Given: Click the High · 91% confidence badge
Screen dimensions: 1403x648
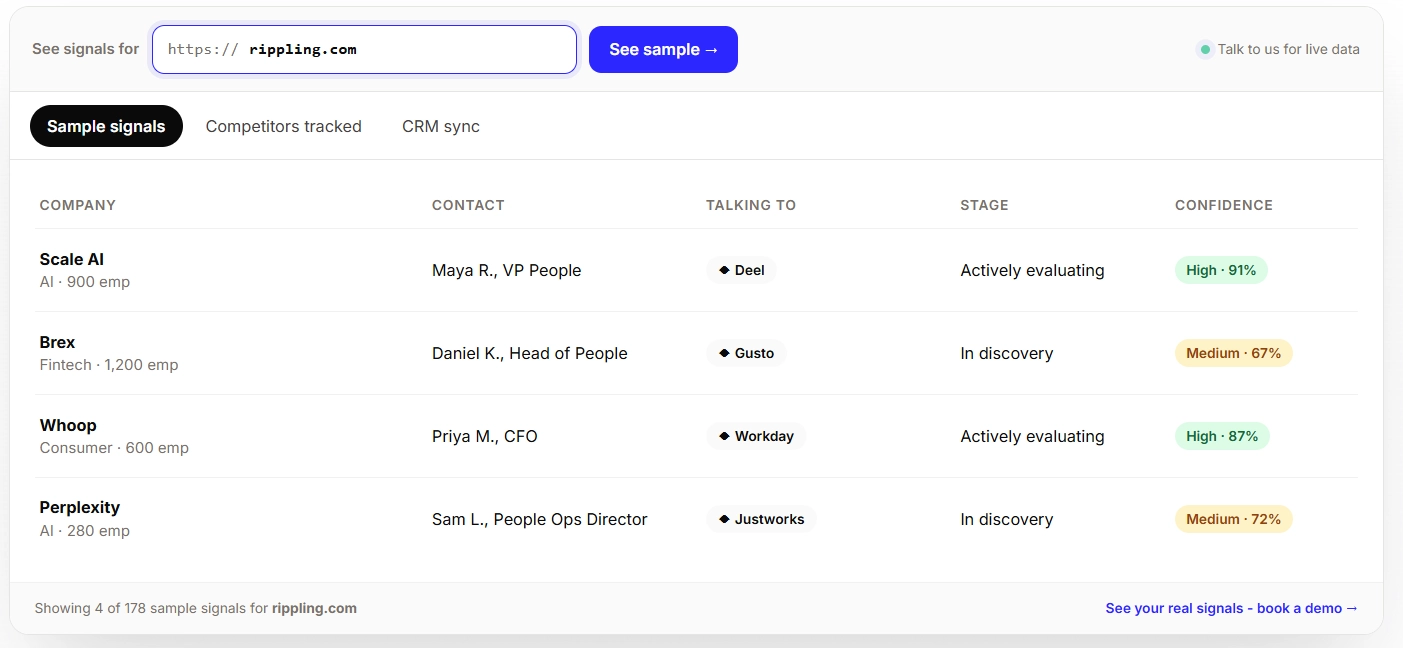Looking at the screenshot, I should tap(1221, 270).
